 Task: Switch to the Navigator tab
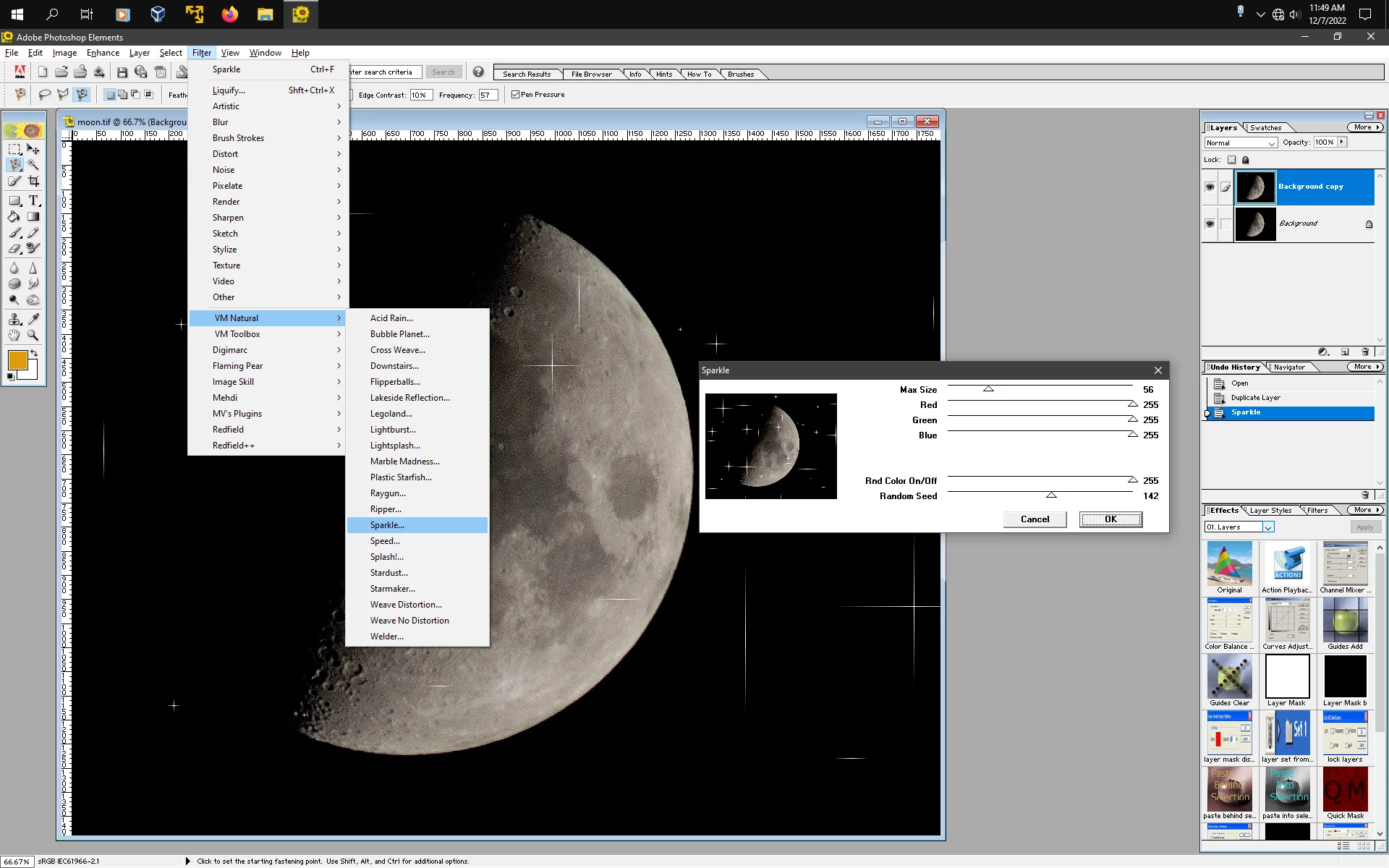point(1289,367)
